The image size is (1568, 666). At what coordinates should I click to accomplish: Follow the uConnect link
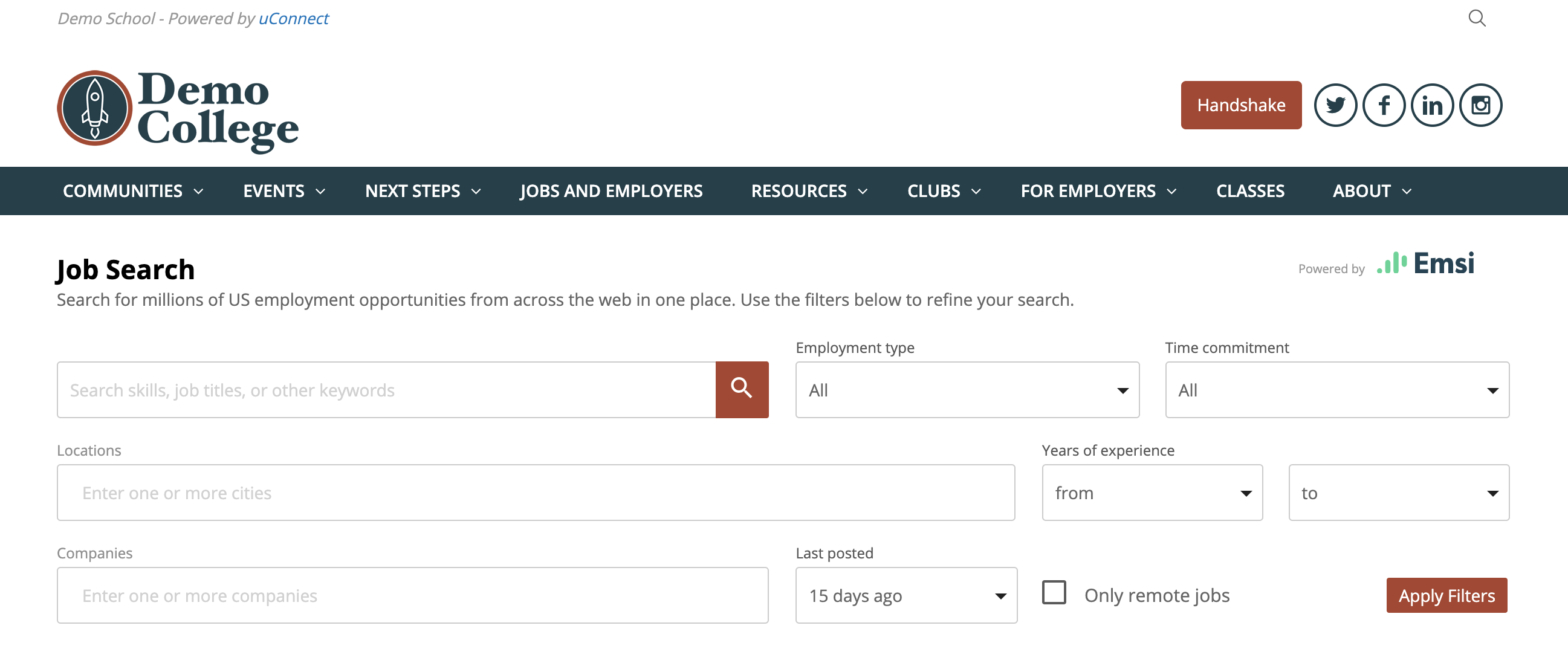pos(293,19)
